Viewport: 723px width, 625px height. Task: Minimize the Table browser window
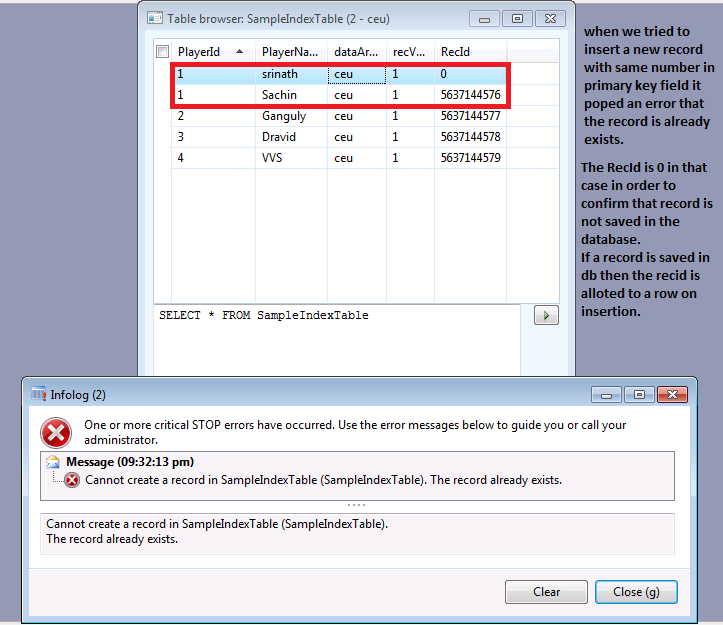[484, 19]
